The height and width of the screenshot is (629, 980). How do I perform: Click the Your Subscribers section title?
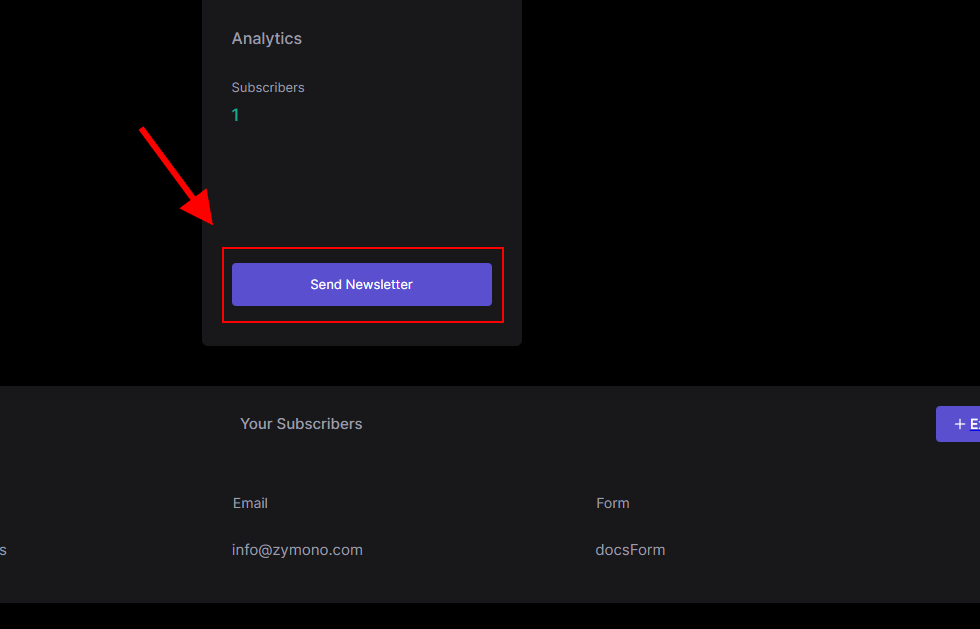click(x=301, y=424)
